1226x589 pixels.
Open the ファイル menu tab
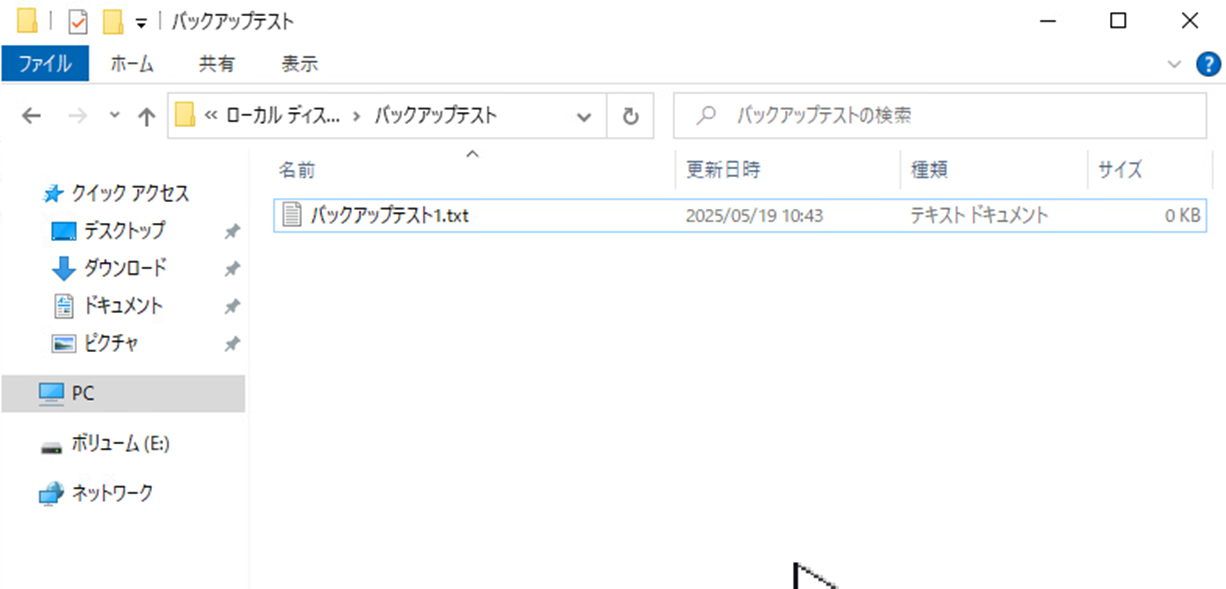(x=45, y=64)
